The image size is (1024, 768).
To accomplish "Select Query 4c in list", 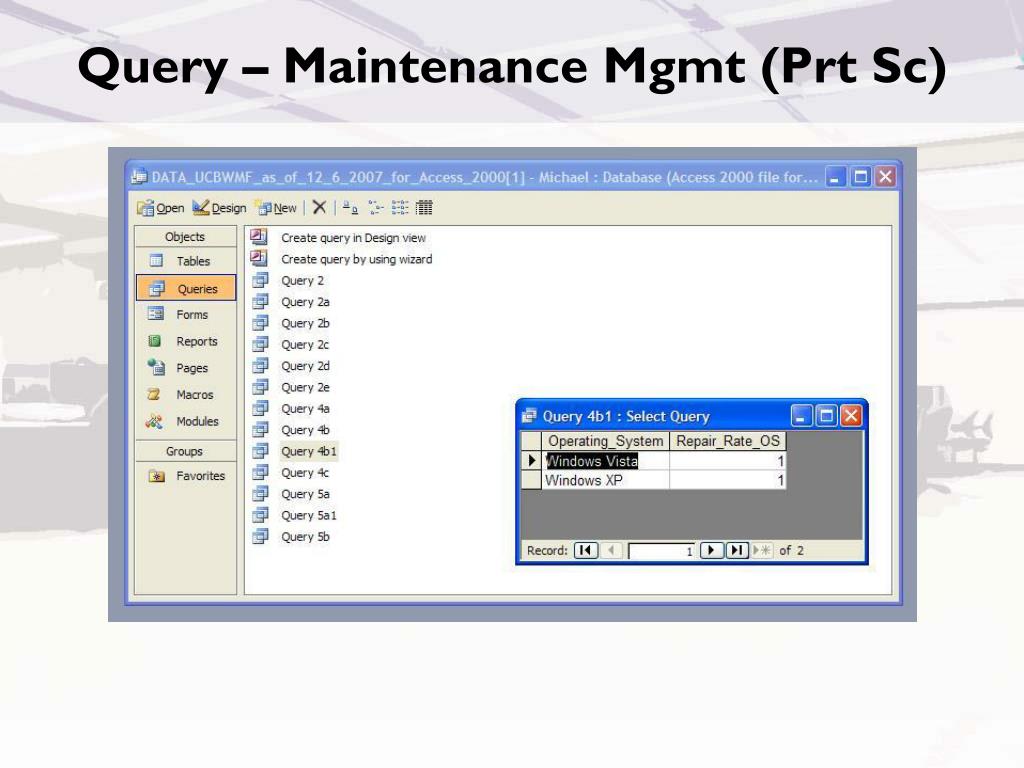I will tap(305, 473).
